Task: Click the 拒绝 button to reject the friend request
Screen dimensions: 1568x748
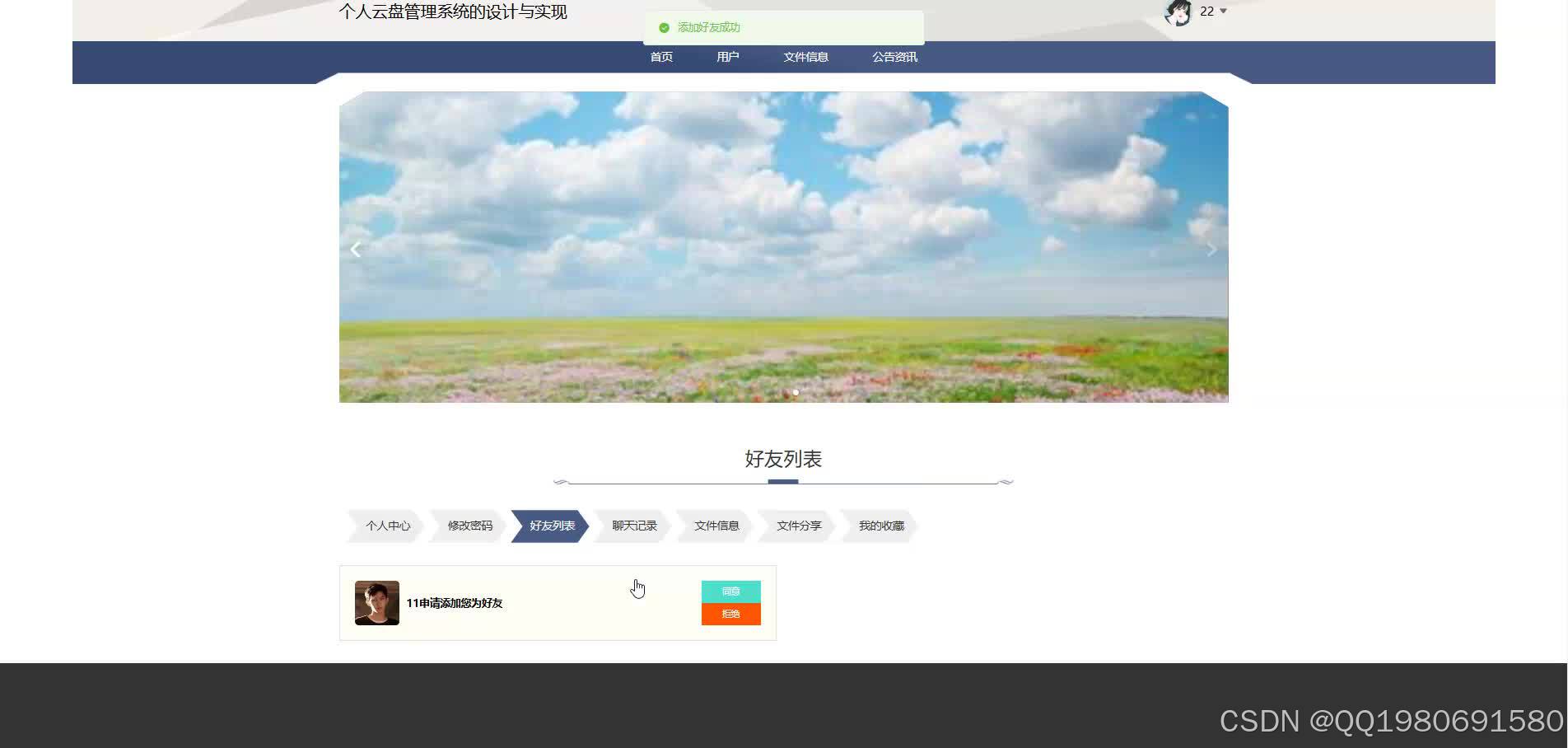Action: [x=730, y=614]
